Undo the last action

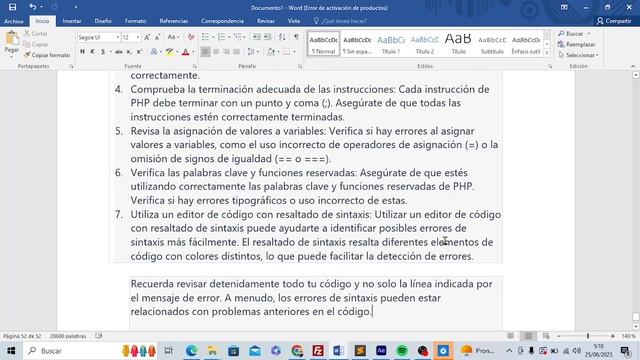(33, 7)
